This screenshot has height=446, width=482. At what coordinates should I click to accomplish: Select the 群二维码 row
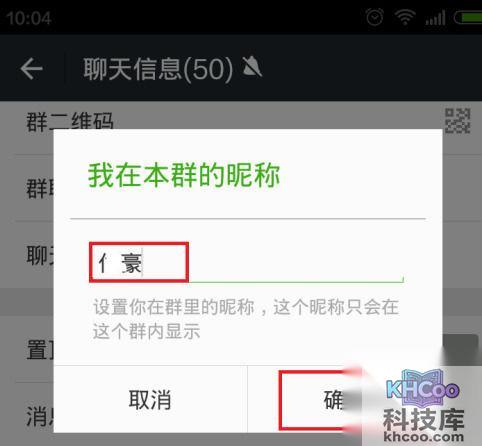click(x=247, y=121)
